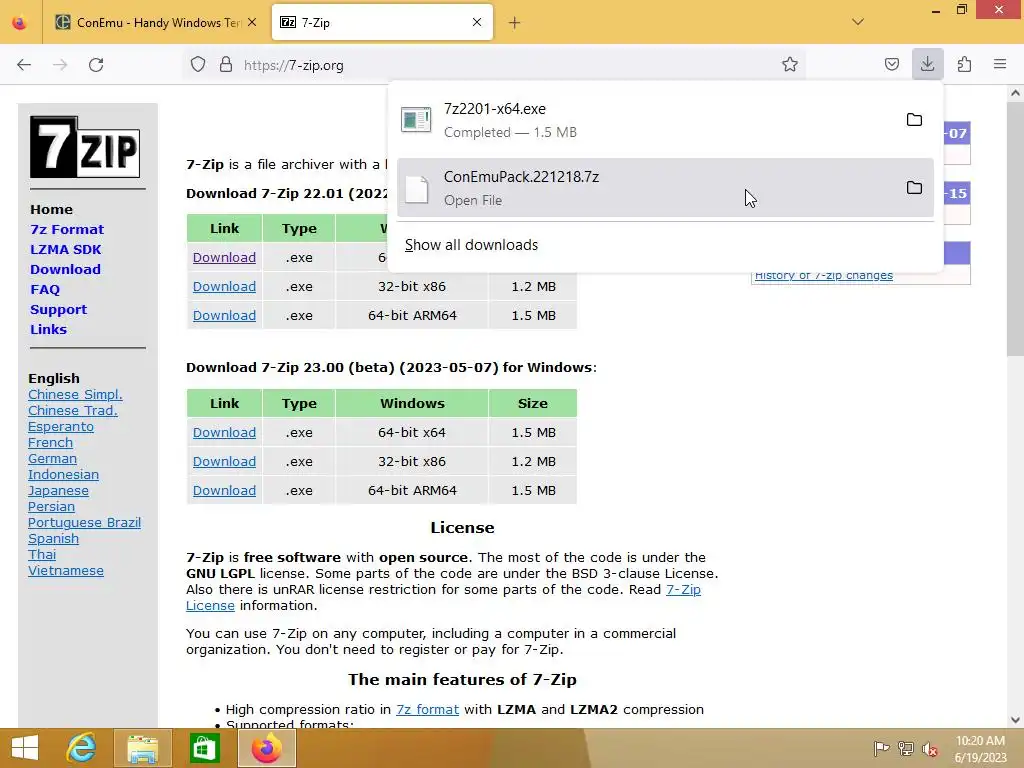The width and height of the screenshot is (1024, 768).
Task: Open the tracking protection shield icon
Action: (198, 65)
